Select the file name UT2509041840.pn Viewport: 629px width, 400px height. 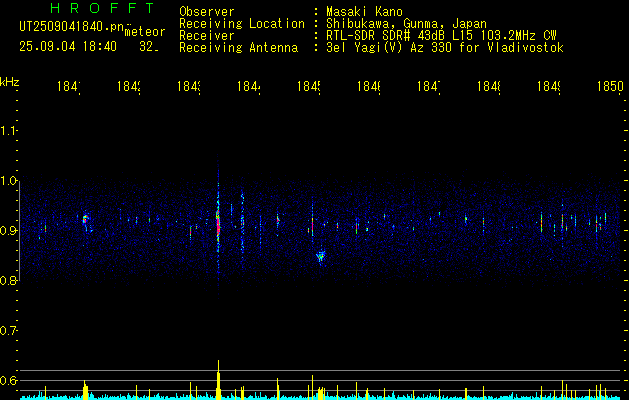(71, 27)
